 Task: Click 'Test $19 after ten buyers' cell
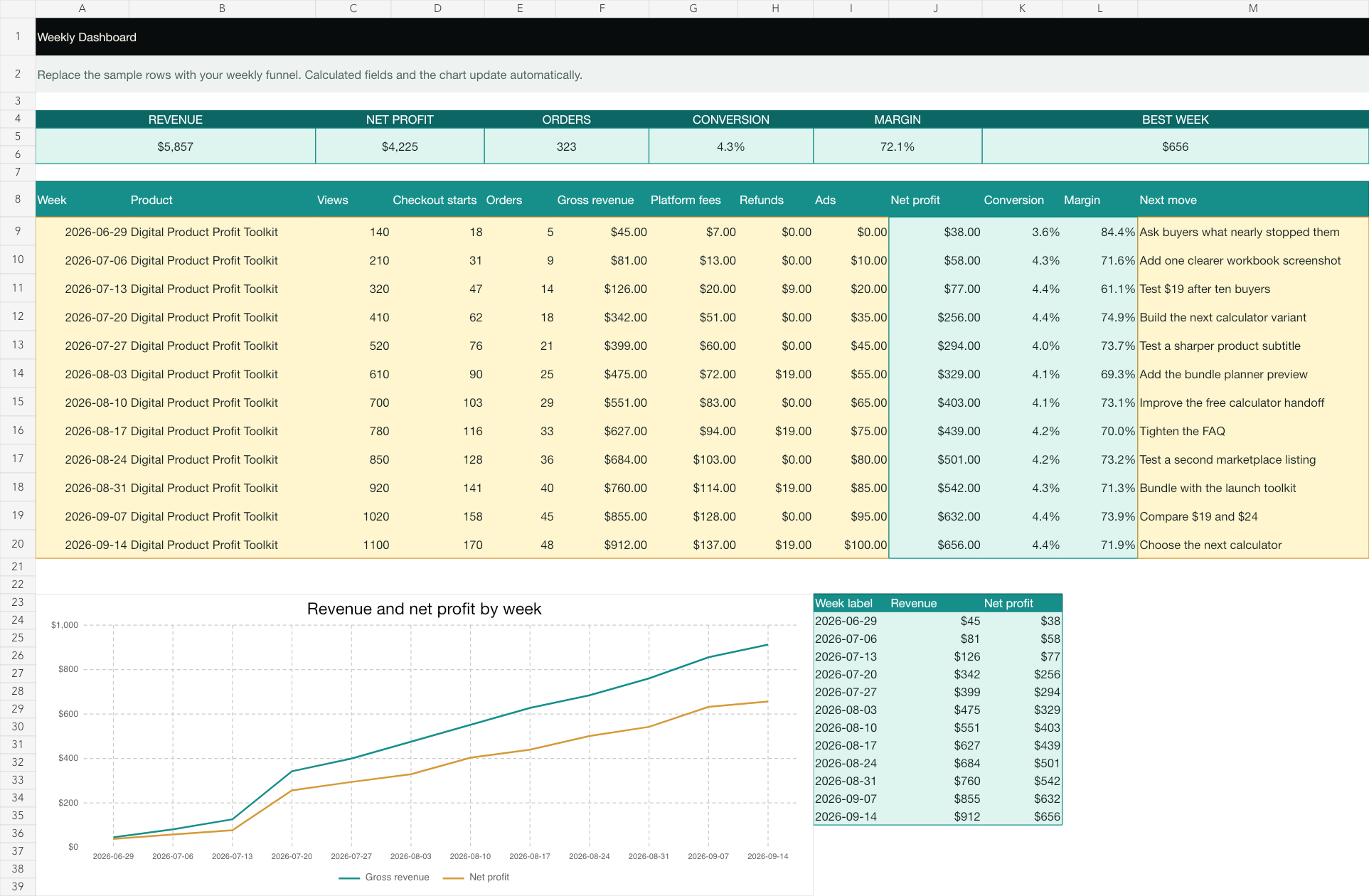coord(1253,289)
